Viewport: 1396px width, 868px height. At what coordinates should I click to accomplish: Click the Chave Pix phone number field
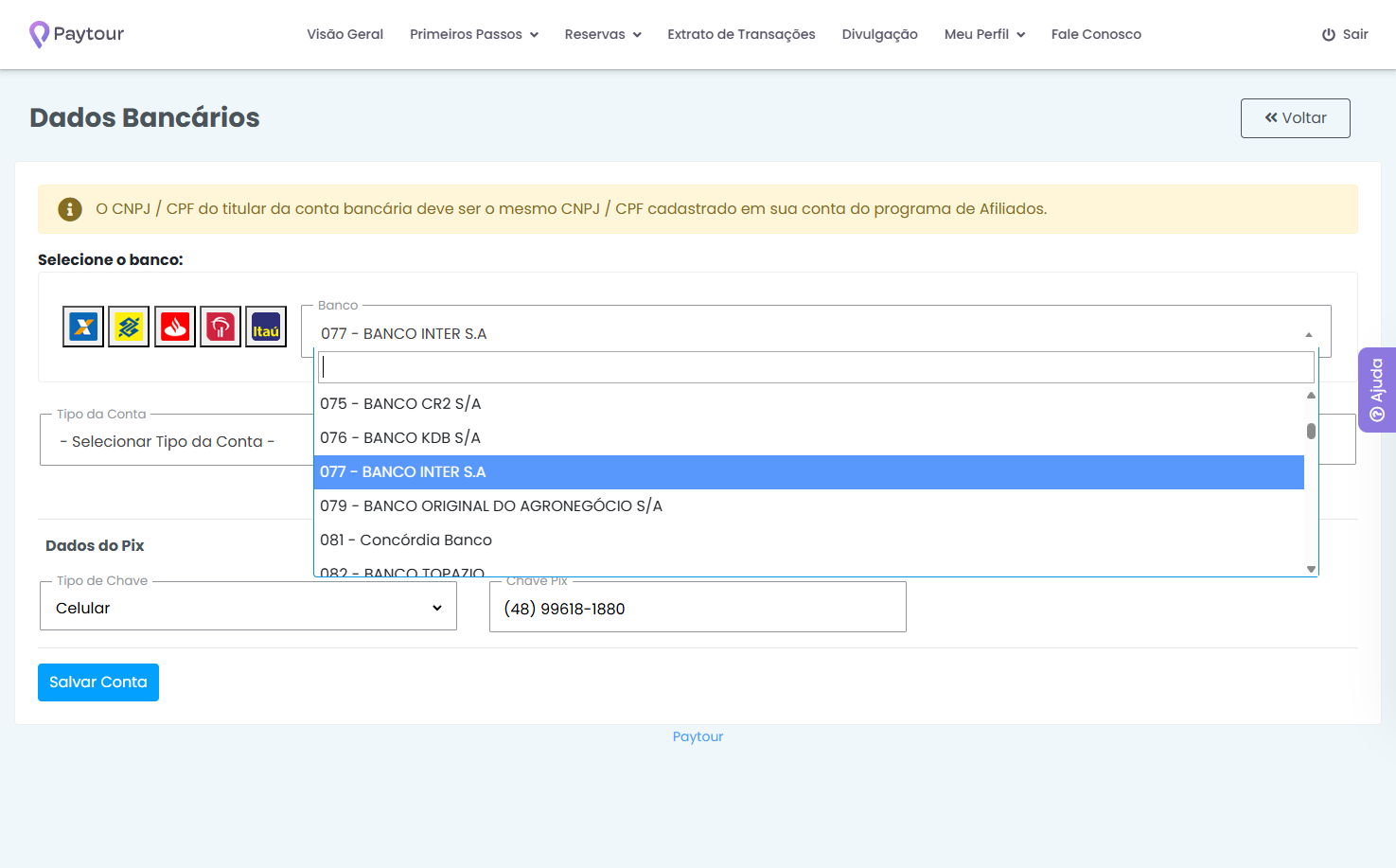click(x=698, y=609)
